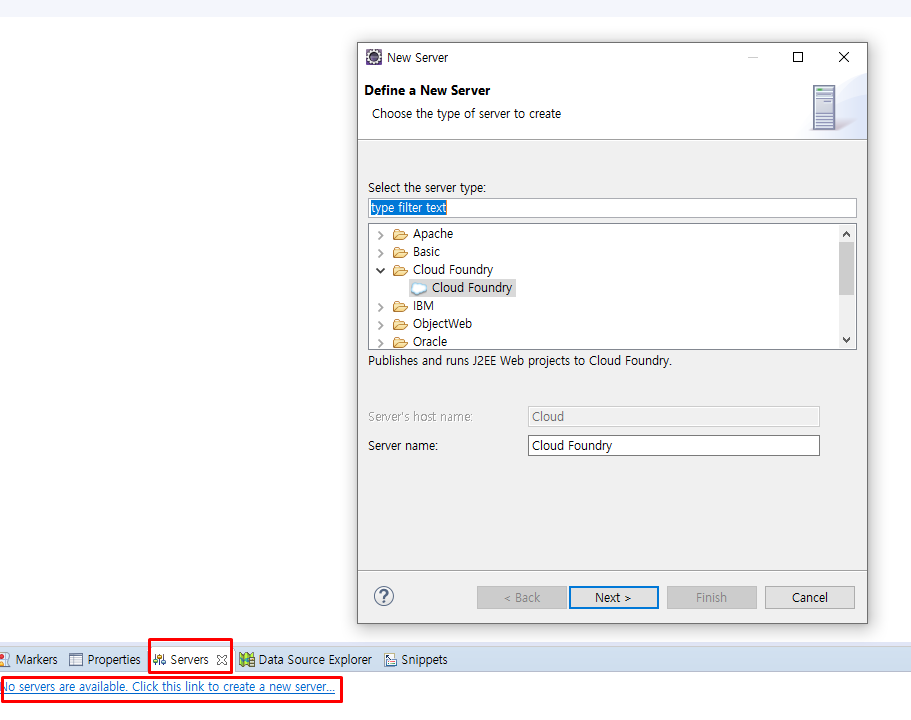Click the New Server dialog title icon
The height and width of the screenshot is (720, 911).
[374, 57]
